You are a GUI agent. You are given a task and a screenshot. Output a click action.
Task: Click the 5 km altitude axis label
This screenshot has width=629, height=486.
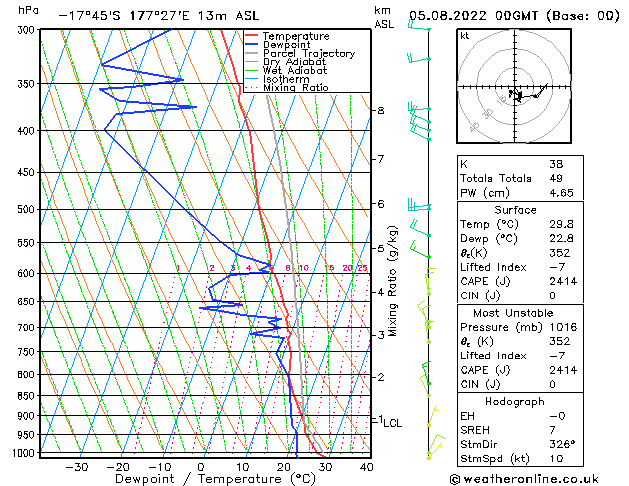pos(381,249)
